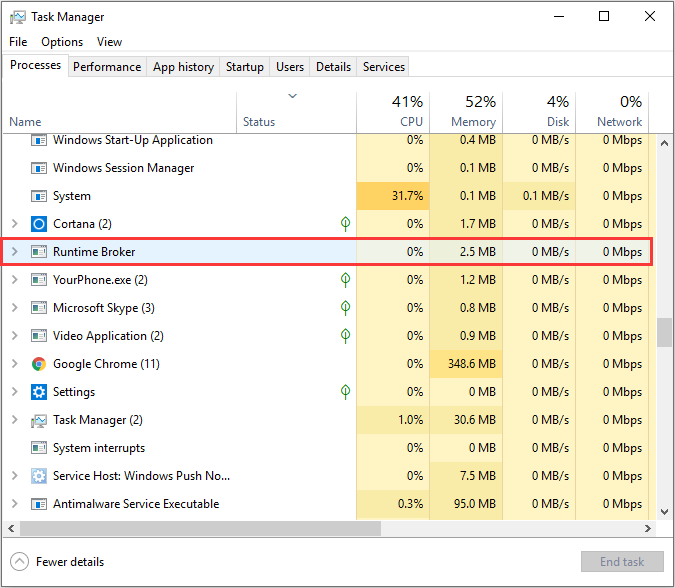Click the 31.7% CPU cell for System
The width and height of the screenshot is (675, 588).
(393, 196)
